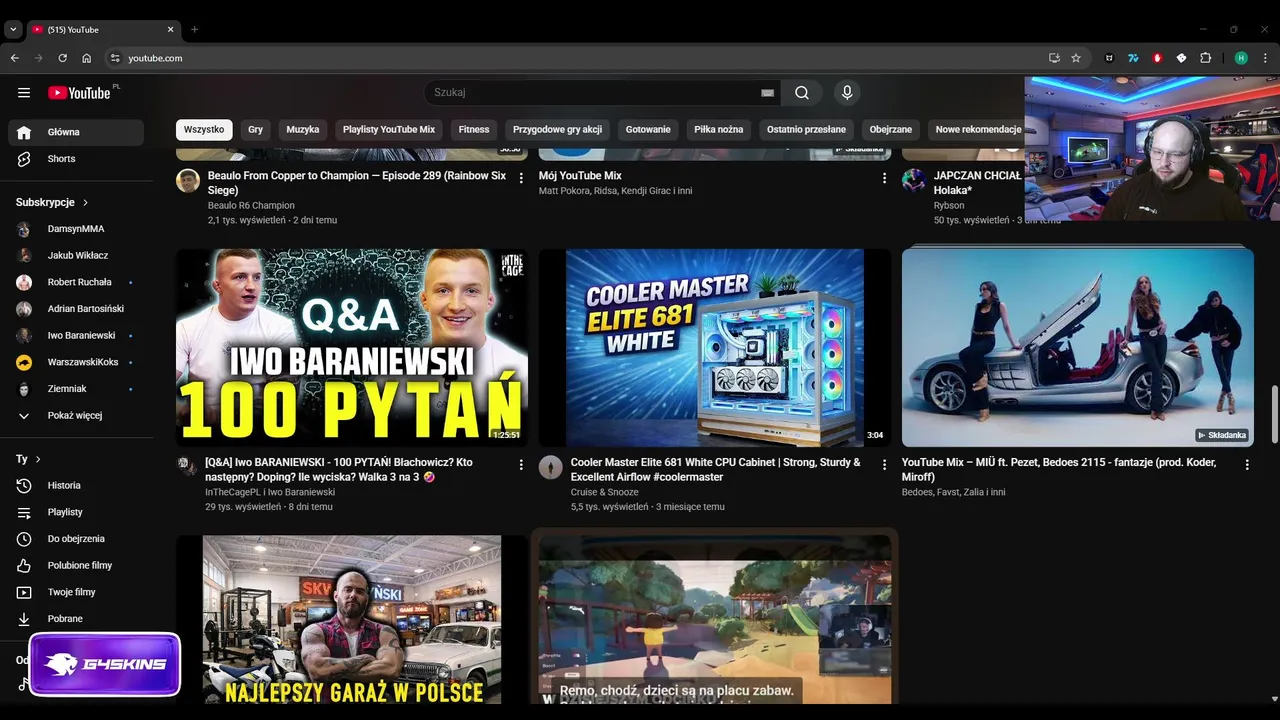Click the search magnifier button

point(802,93)
